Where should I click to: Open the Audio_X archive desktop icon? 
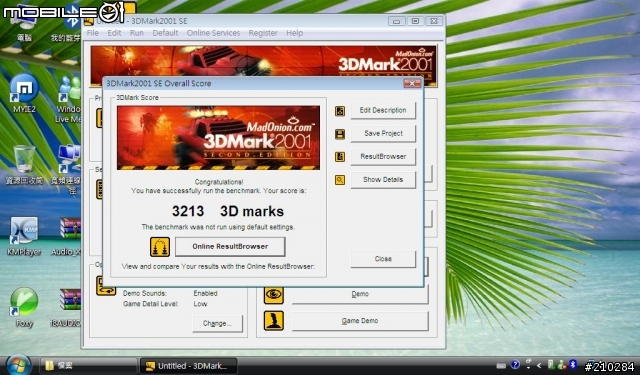pos(68,237)
